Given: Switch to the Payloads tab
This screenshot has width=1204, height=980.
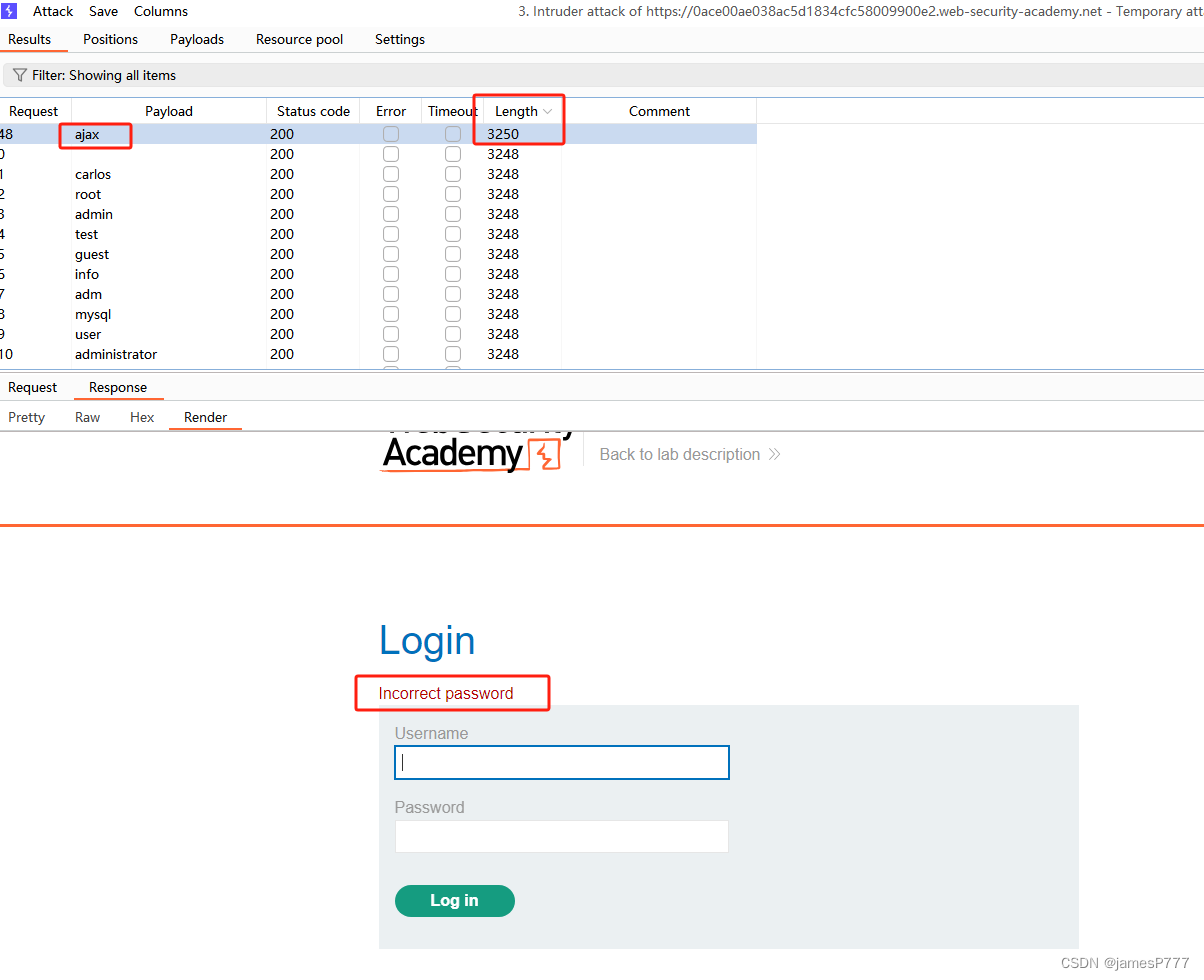Looking at the screenshot, I should pyautogui.click(x=196, y=39).
